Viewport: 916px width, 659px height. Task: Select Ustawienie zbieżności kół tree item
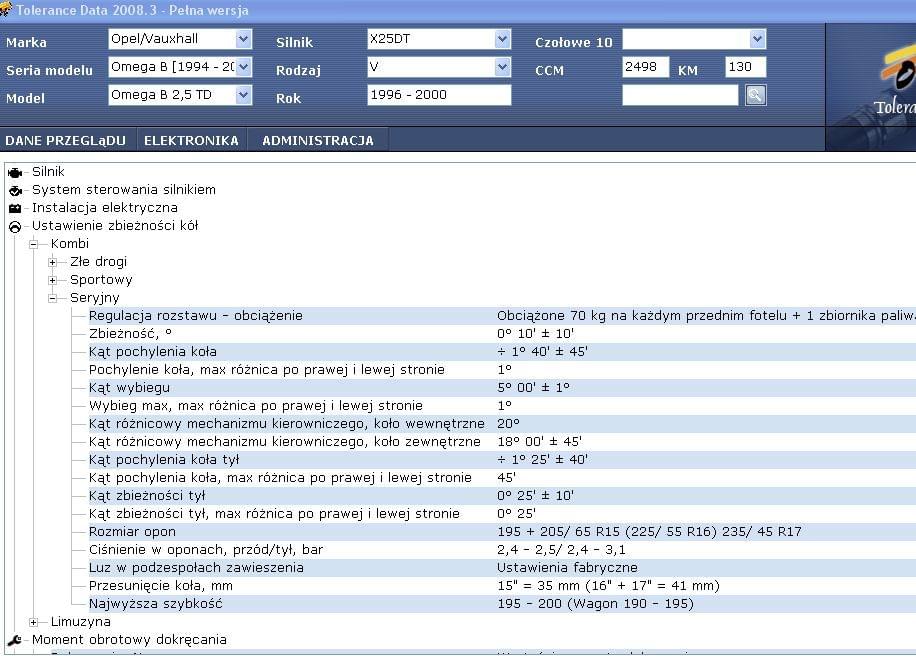click(115, 226)
